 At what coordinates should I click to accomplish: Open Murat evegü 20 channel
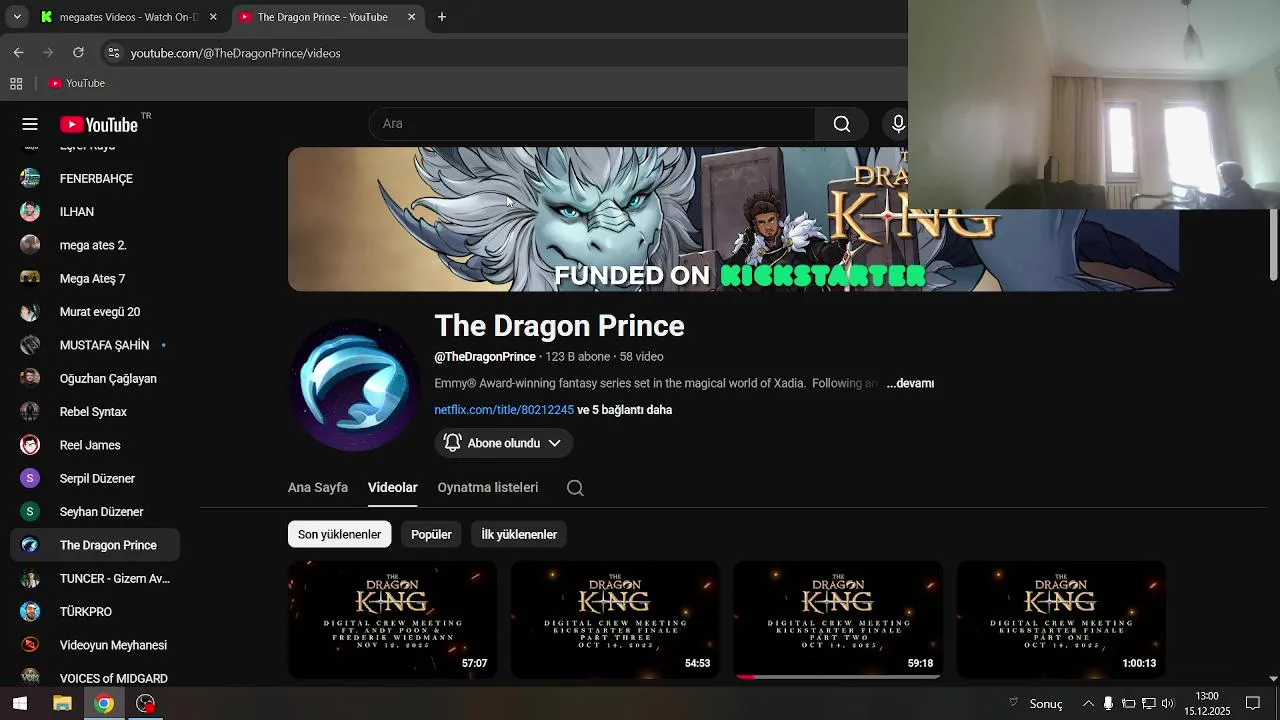pos(95,312)
